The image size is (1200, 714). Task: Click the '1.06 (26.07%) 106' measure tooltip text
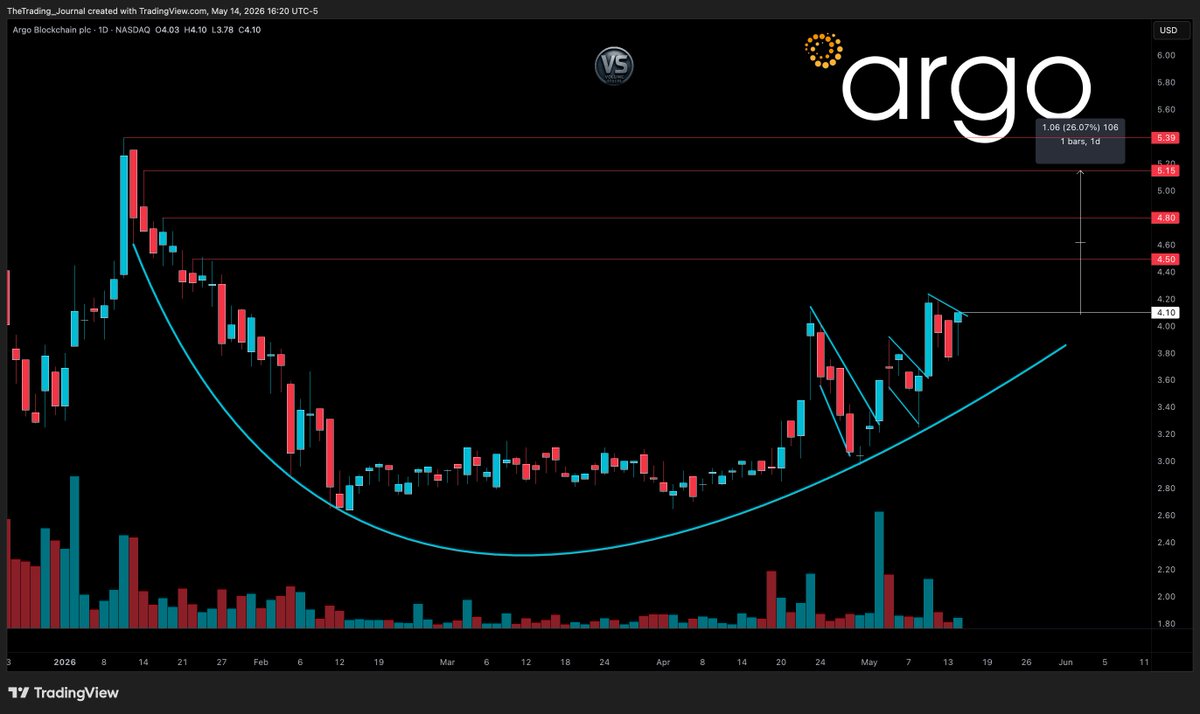[x=1080, y=127]
